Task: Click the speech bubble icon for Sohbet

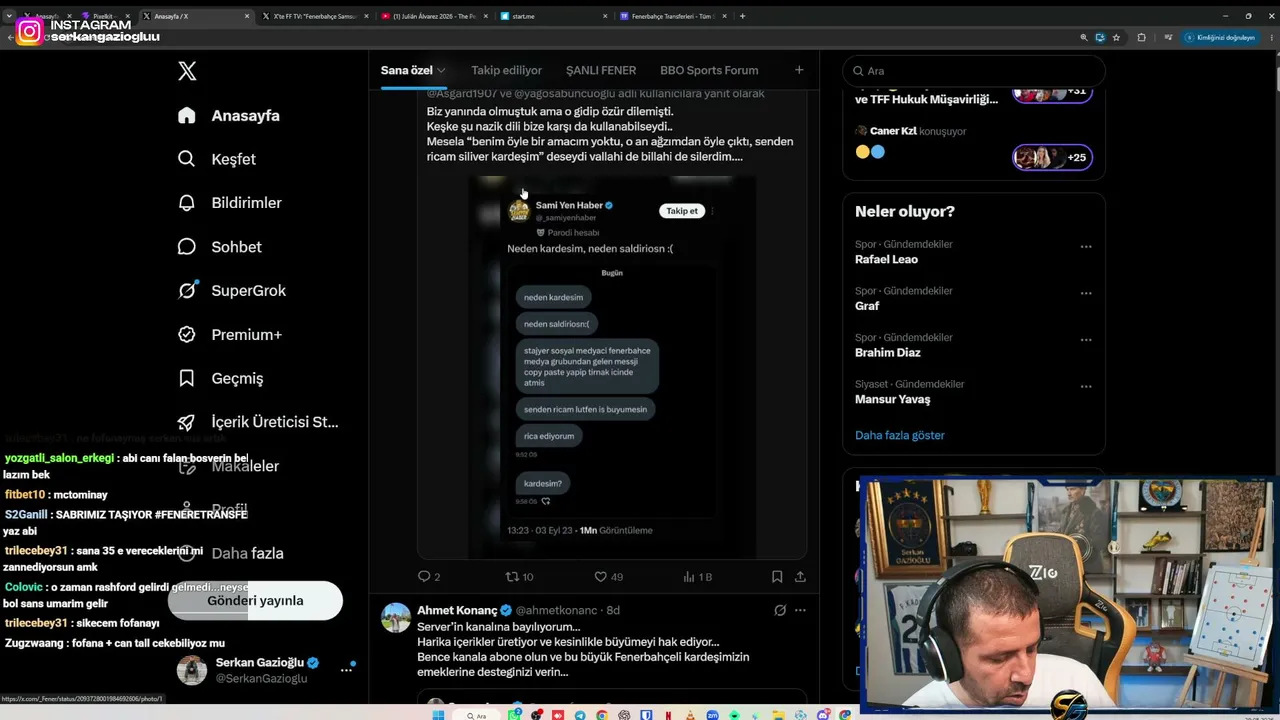Action: point(187,247)
